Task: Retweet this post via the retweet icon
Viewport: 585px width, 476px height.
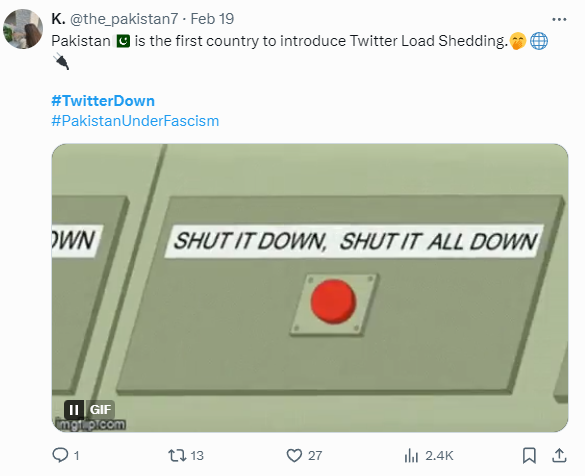Action: coord(176,455)
